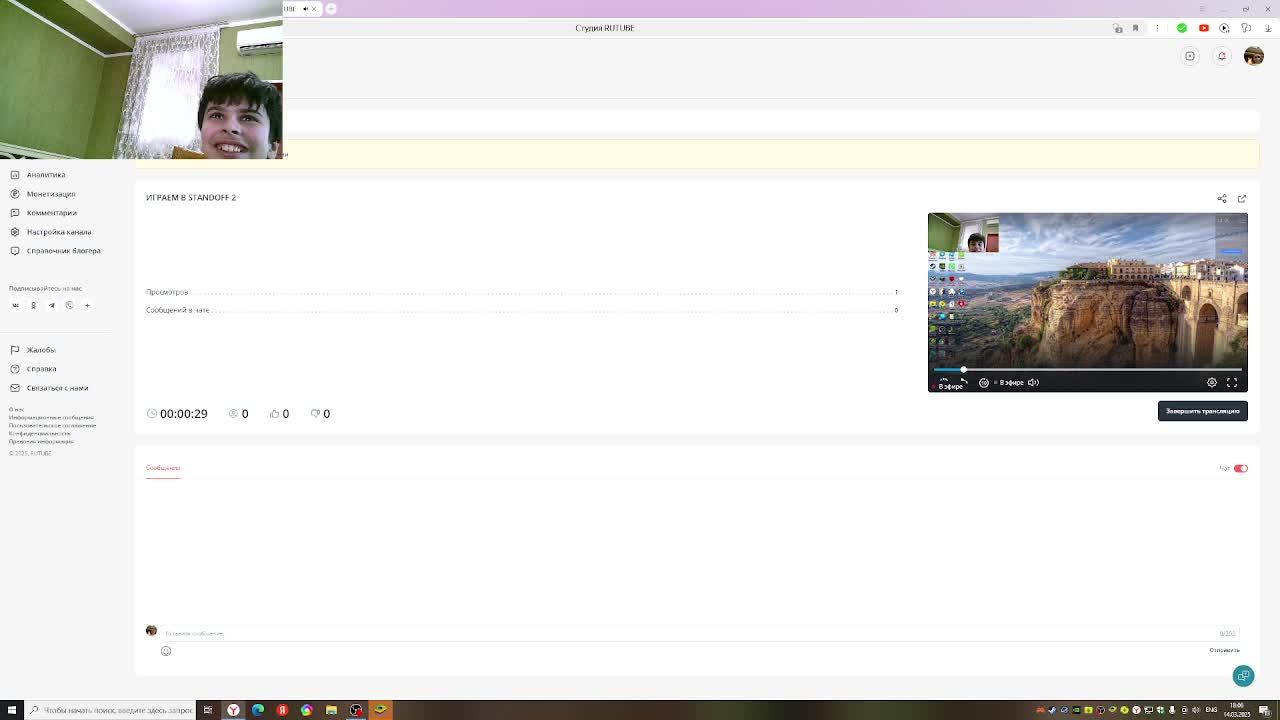Click the share icon above the video

(x=1222, y=199)
